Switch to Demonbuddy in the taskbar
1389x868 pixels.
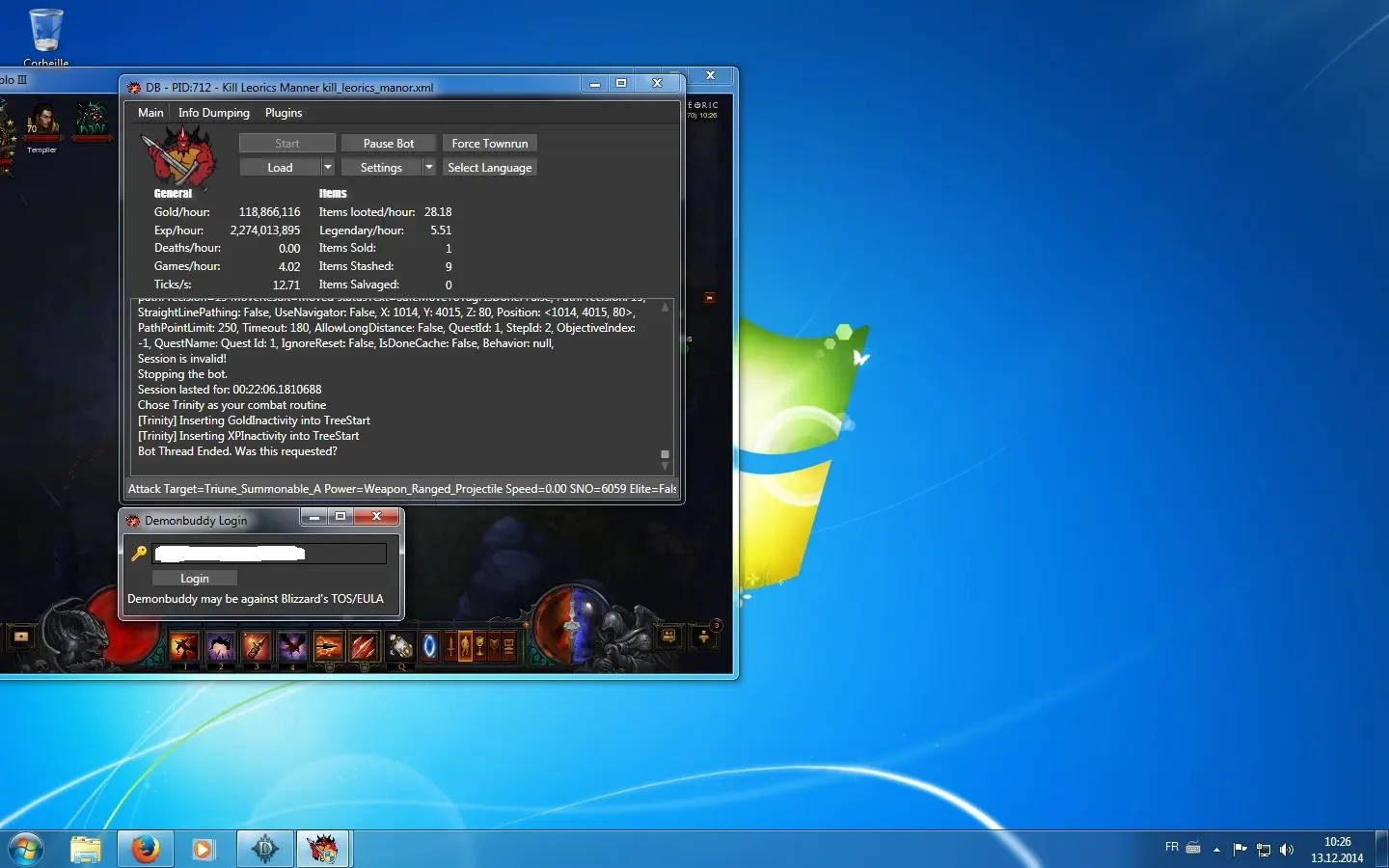click(323, 849)
